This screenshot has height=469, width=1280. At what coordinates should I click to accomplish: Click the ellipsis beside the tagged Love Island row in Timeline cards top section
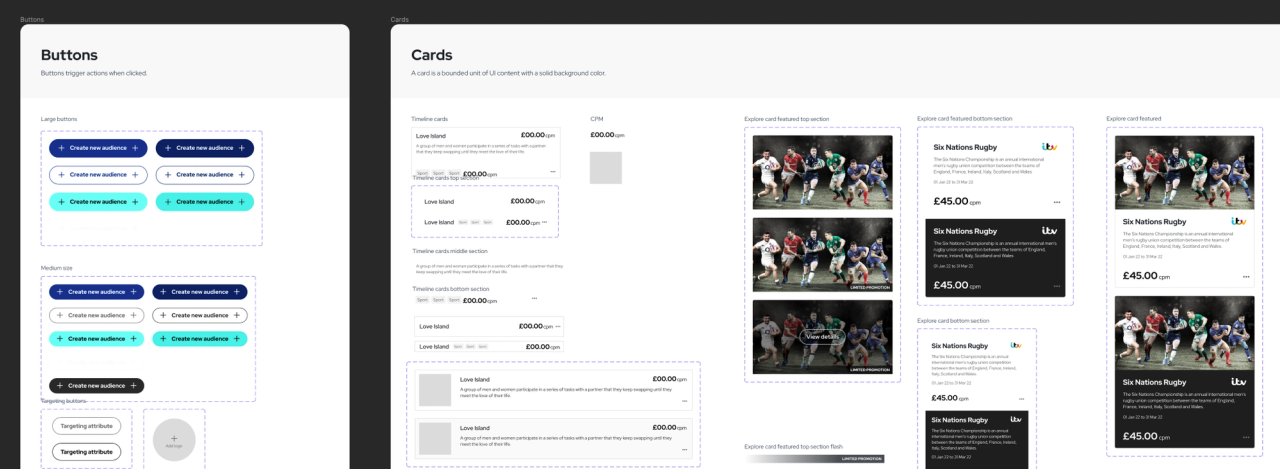tap(545, 222)
